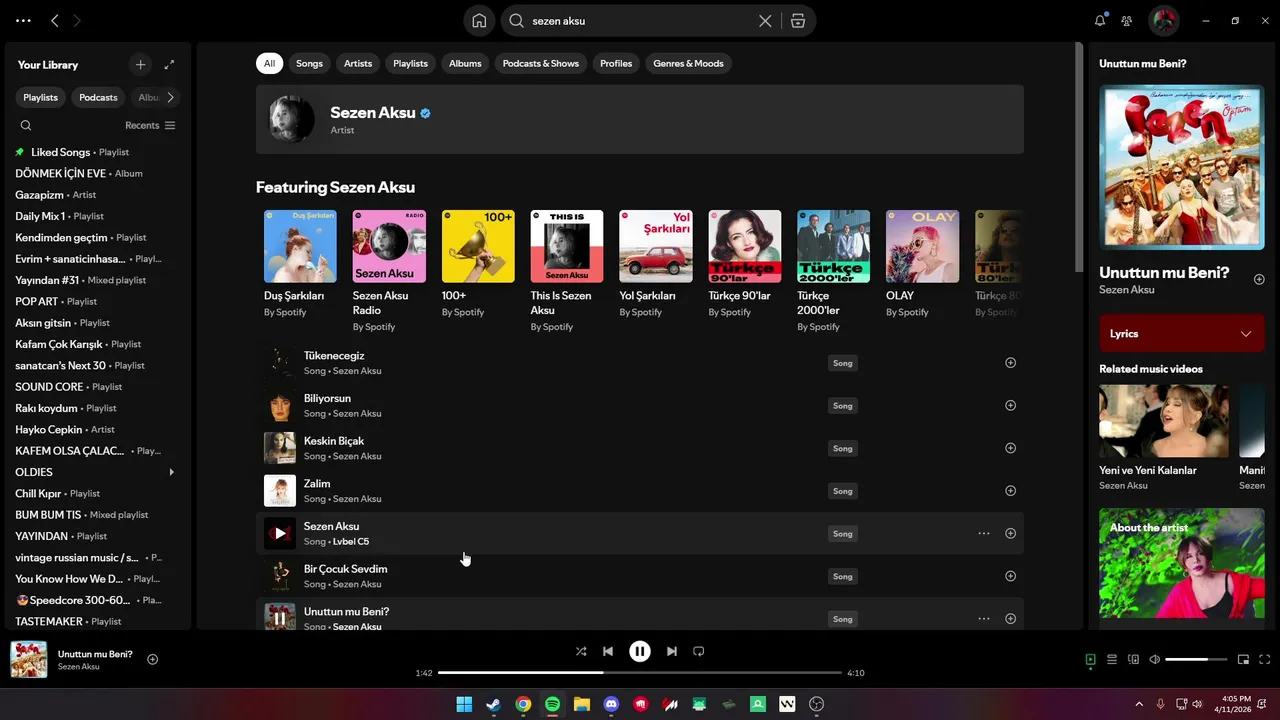Skip to the next track

(x=672, y=651)
